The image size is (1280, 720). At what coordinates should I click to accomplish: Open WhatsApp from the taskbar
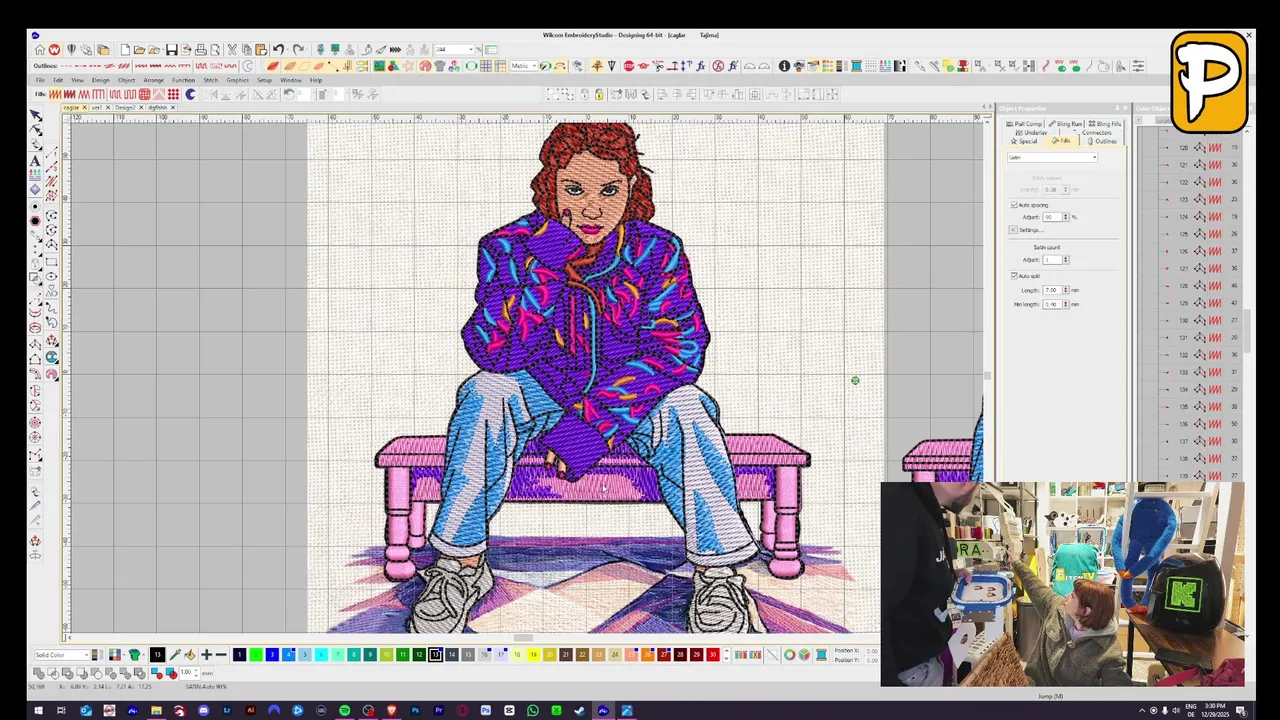pyautogui.click(x=533, y=711)
